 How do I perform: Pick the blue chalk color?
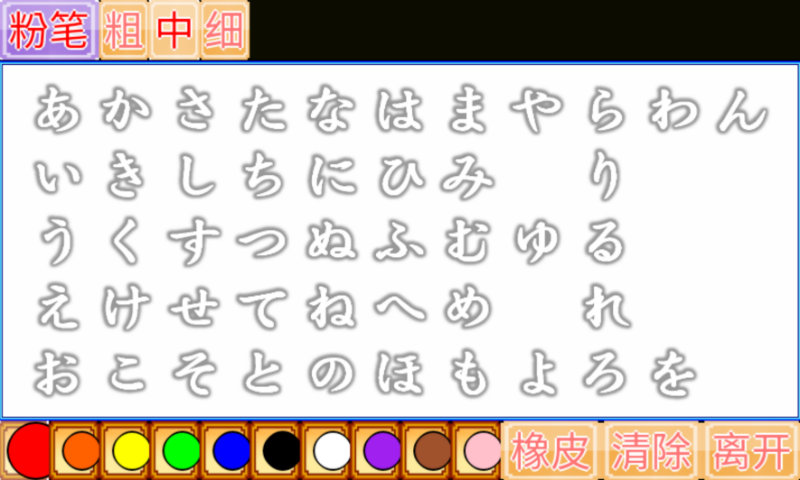click(232, 451)
